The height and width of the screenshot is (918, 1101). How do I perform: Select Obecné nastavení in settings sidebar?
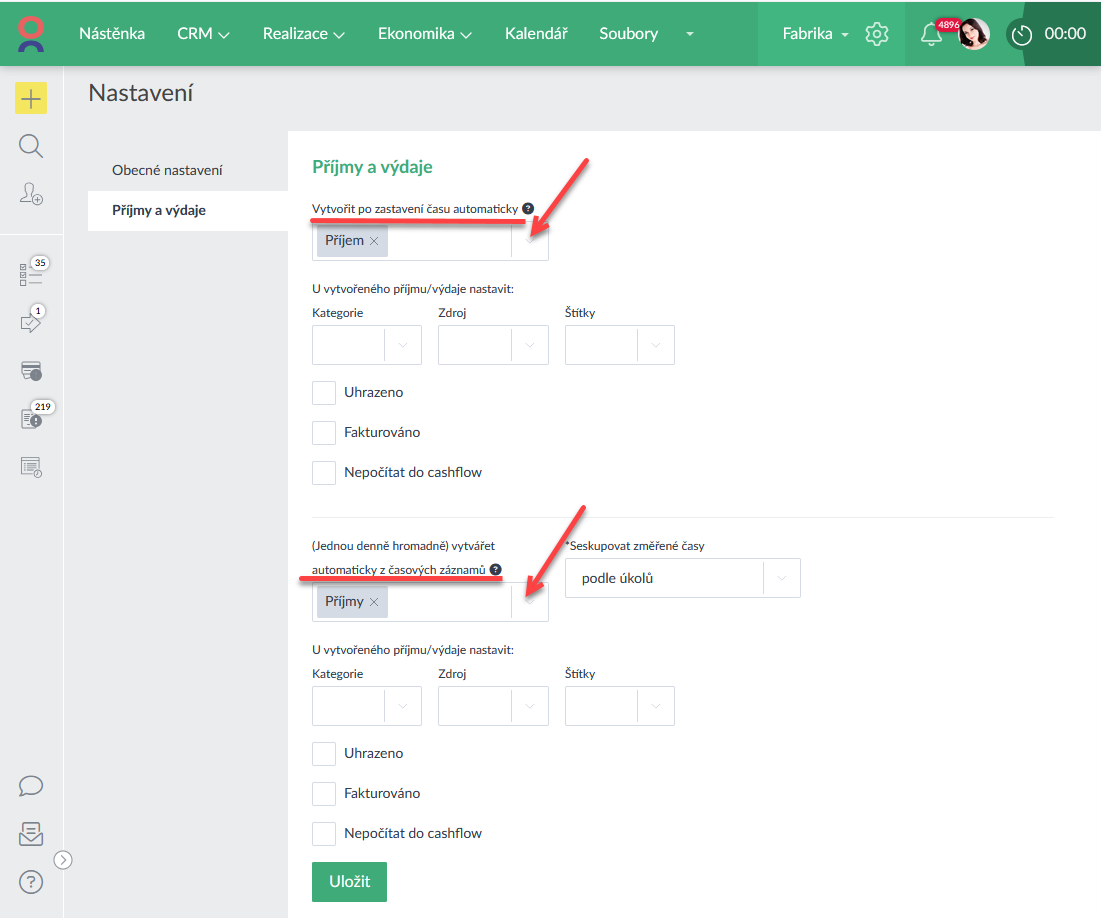click(167, 170)
